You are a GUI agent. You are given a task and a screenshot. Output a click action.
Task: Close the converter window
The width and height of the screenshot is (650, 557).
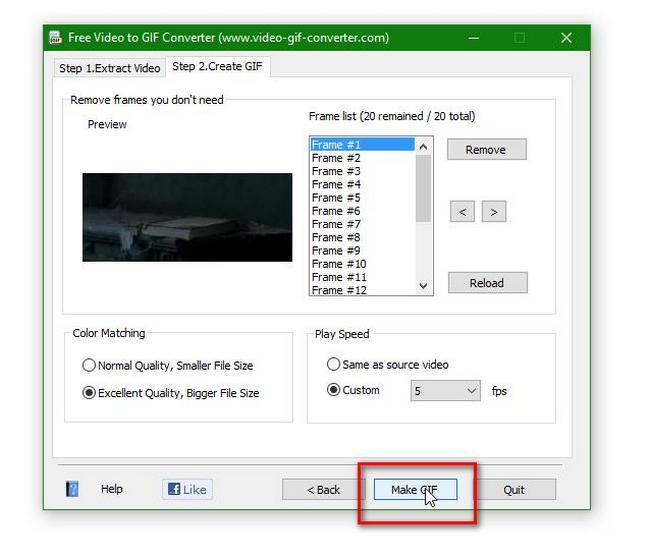pos(566,38)
